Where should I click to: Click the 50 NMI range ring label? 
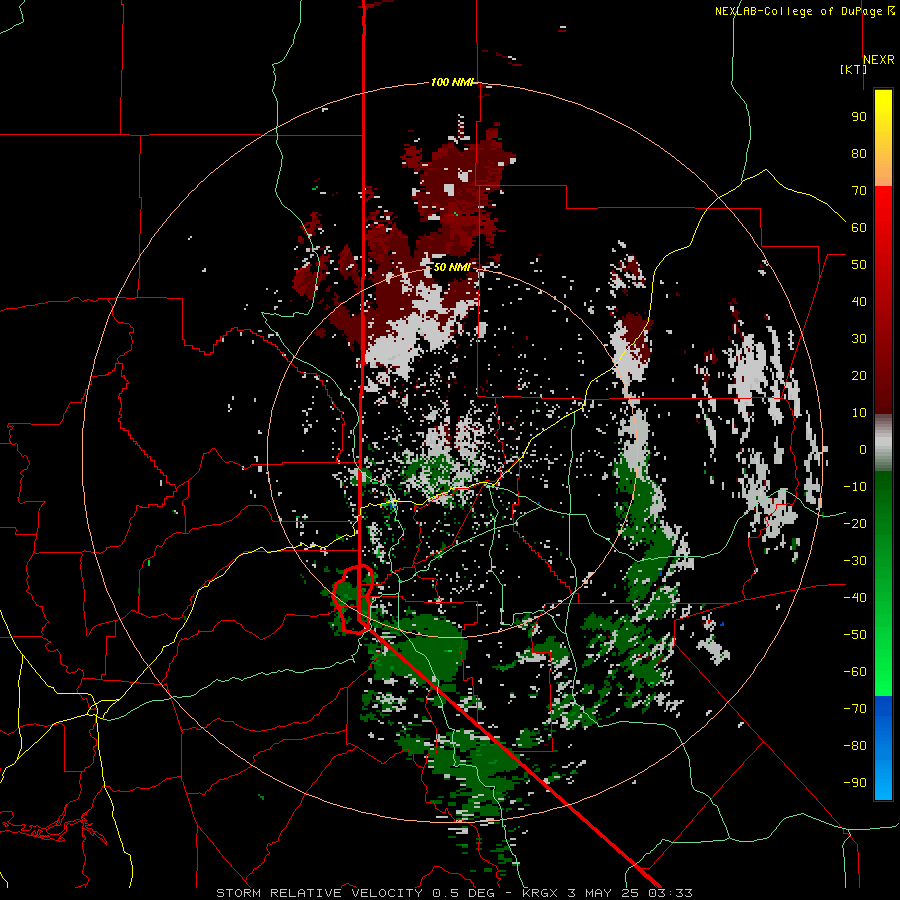point(452,267)
